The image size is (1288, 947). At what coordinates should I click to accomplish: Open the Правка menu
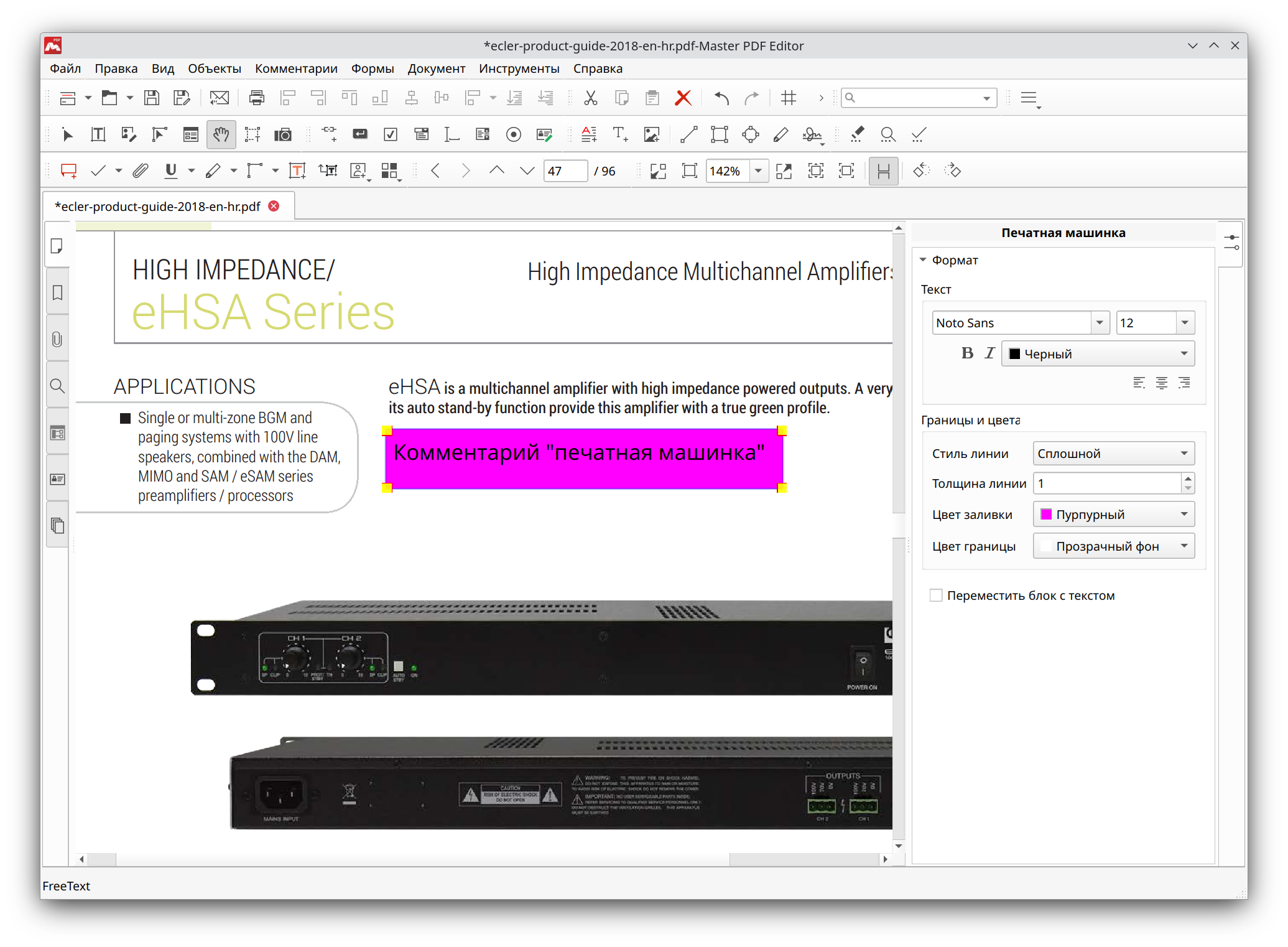coord(116,68)
